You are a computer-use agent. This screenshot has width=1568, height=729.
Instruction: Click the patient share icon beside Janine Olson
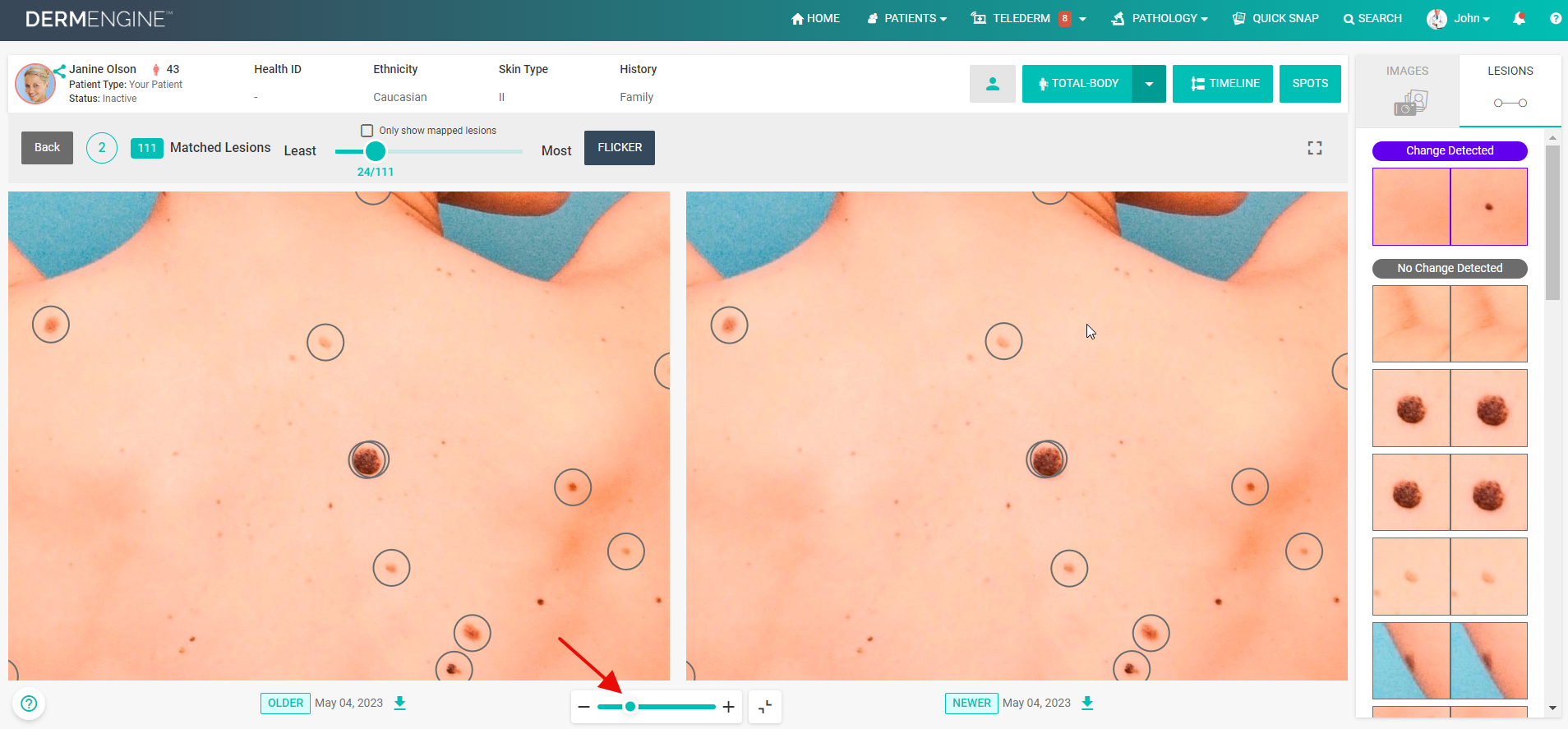pyautogui.click(x=59, y=72)
